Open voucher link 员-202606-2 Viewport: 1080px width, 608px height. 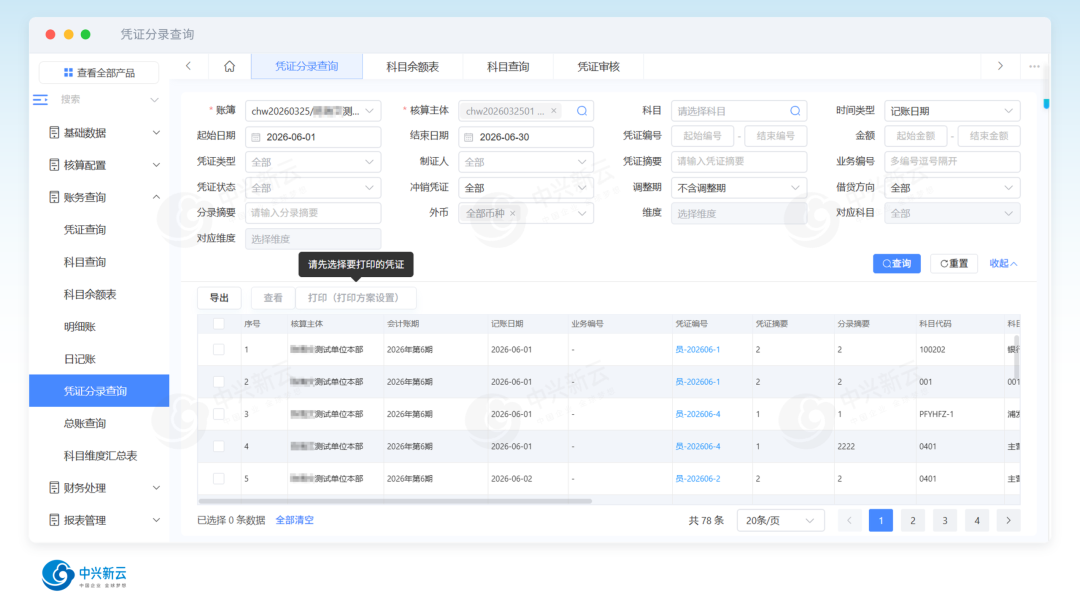point(698,479)
